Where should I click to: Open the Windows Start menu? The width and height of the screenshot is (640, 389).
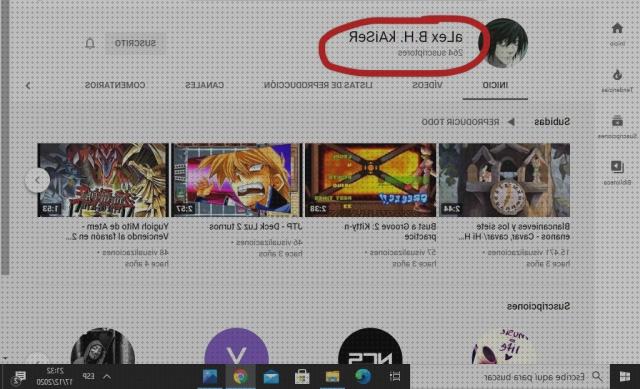pos(624,376)
